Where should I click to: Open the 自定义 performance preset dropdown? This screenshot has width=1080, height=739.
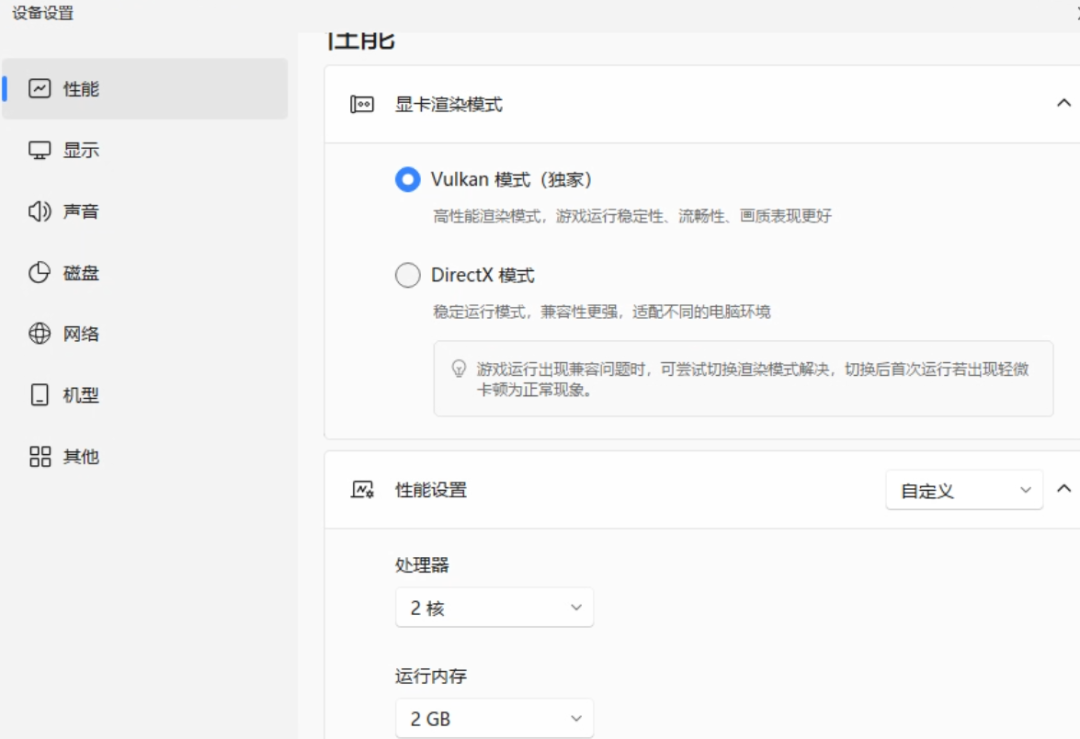[x=963, y=490]
